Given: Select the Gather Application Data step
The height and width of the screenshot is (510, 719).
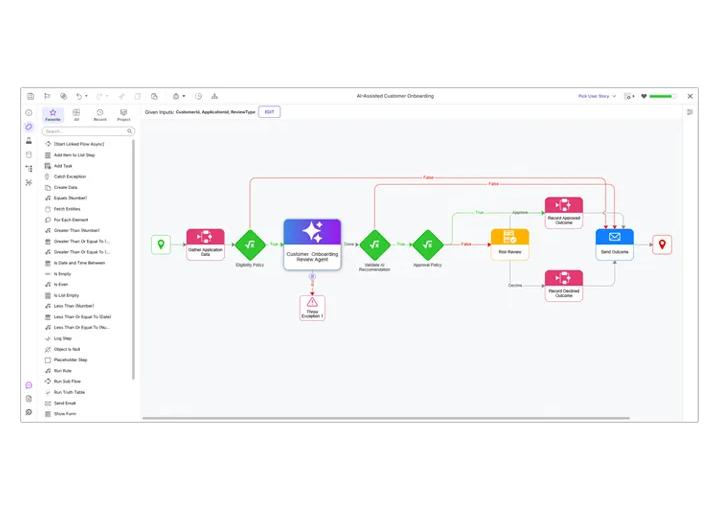Looking at the screenshot, I should pyautogui.click(x=205, y=244).
